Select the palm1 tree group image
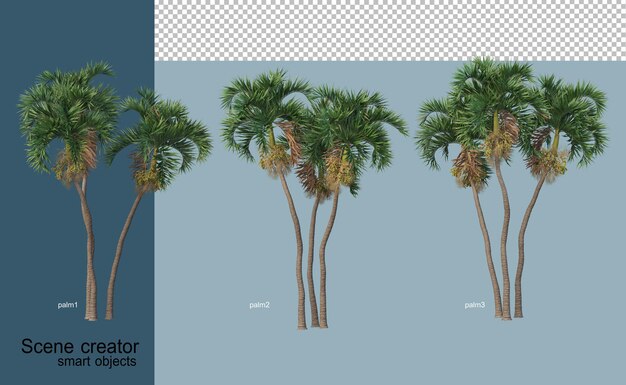Screen dimensions: 626x385 pos(115,191)
